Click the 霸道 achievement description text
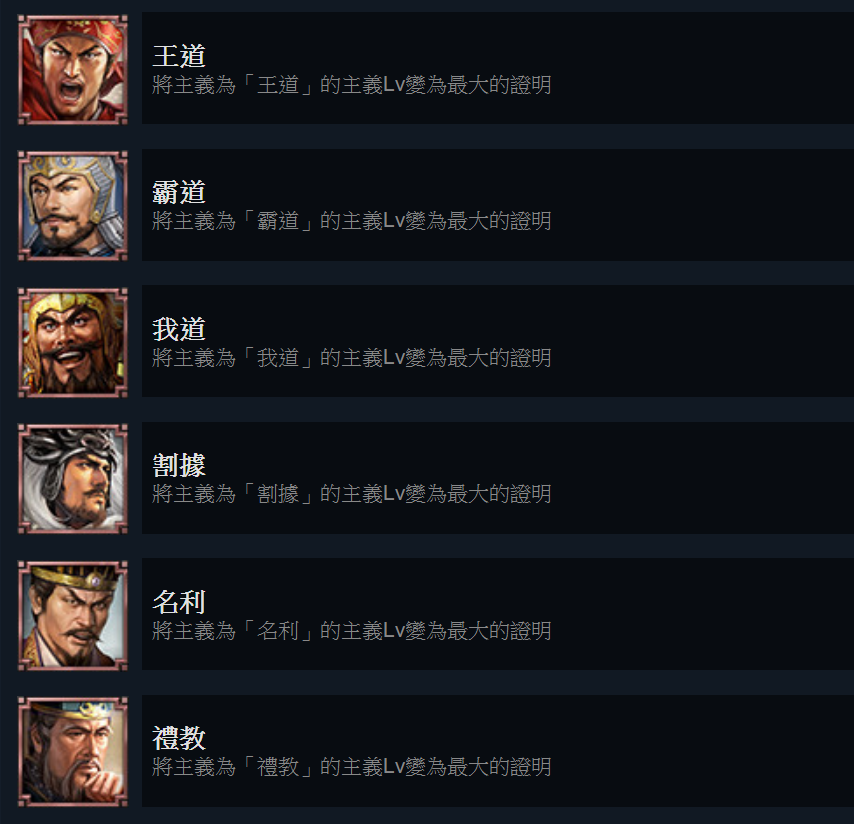The image size is (854, 824). 352,221
